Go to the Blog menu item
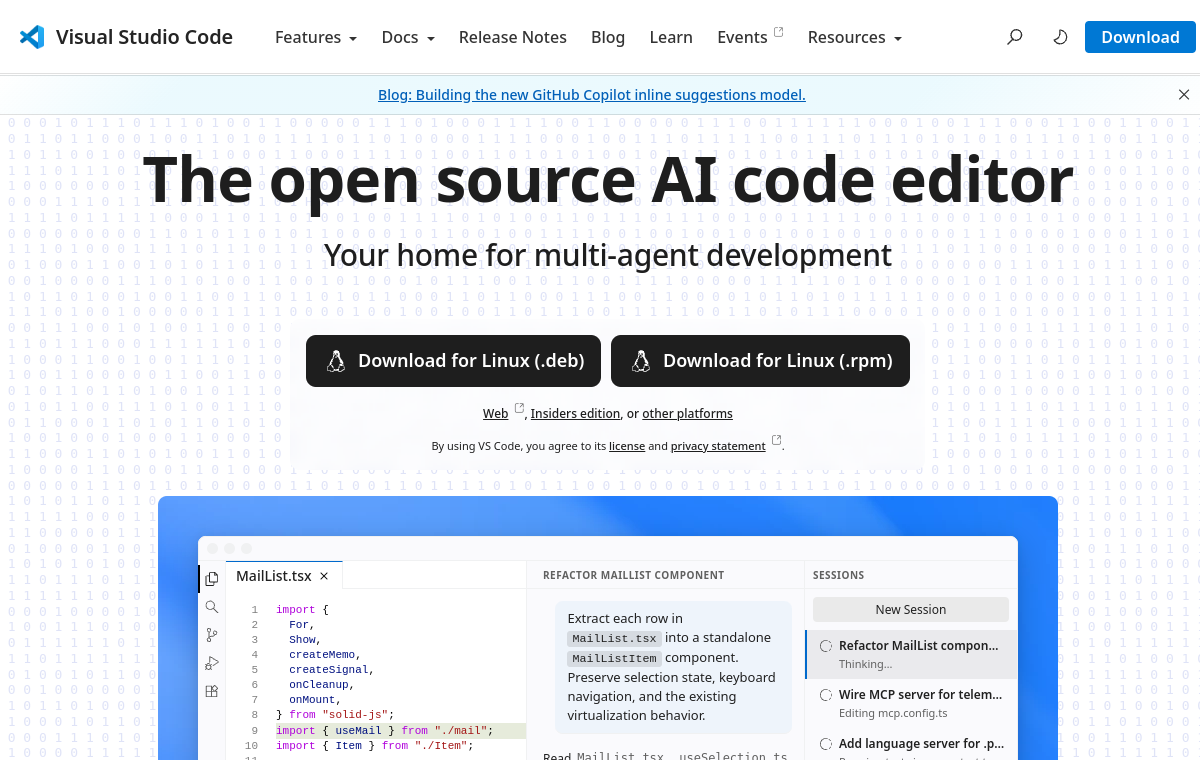Image resolution: width=1200 pixels, height=760 pixels. pyautogui.click(x=608, y=37)
